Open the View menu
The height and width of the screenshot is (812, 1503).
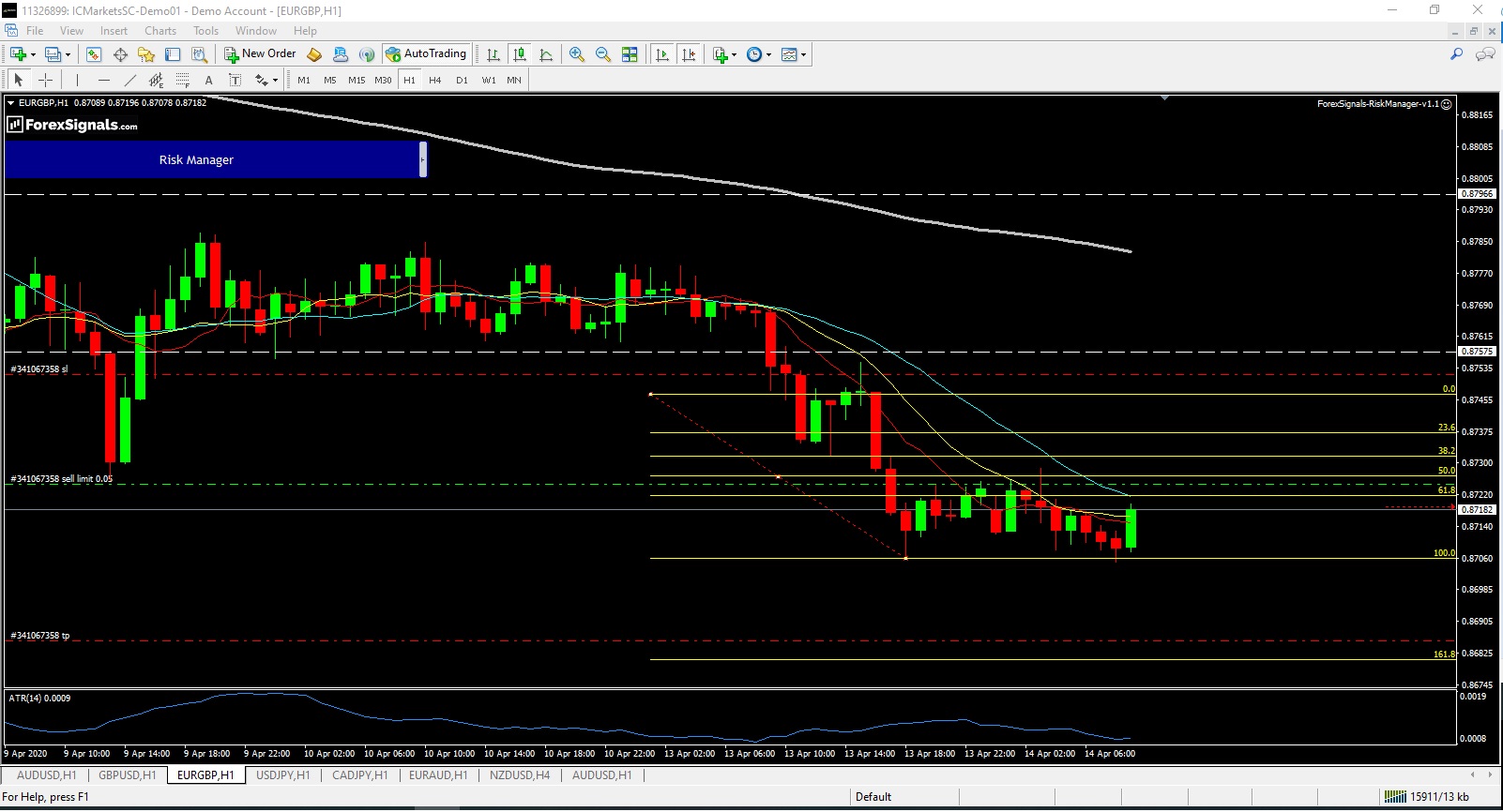click(71, 31)
